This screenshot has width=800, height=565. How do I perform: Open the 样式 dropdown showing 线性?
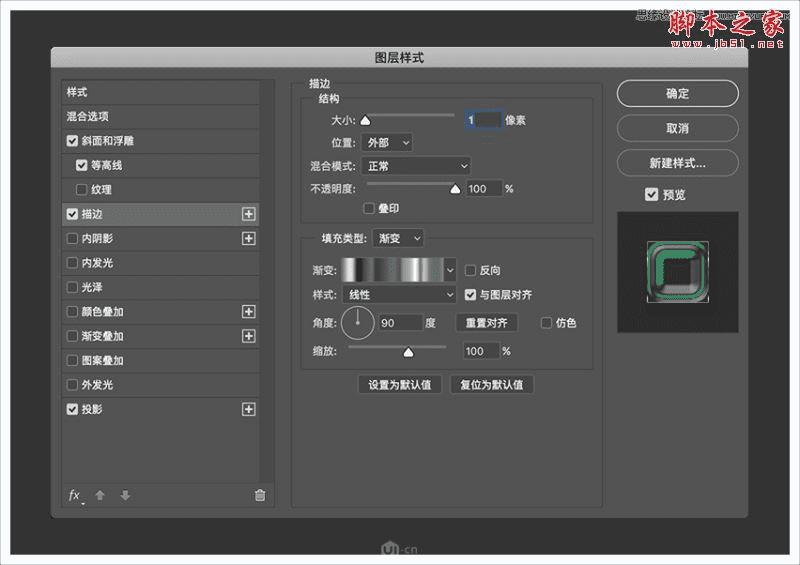(x=399, y=295)
